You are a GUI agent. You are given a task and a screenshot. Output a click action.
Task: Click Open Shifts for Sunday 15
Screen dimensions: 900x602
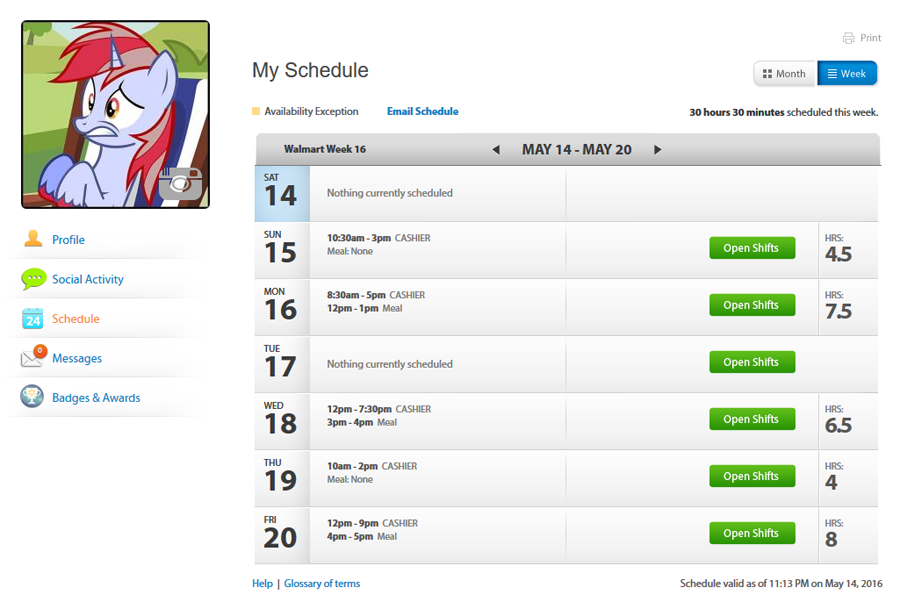tap(751, 248)
